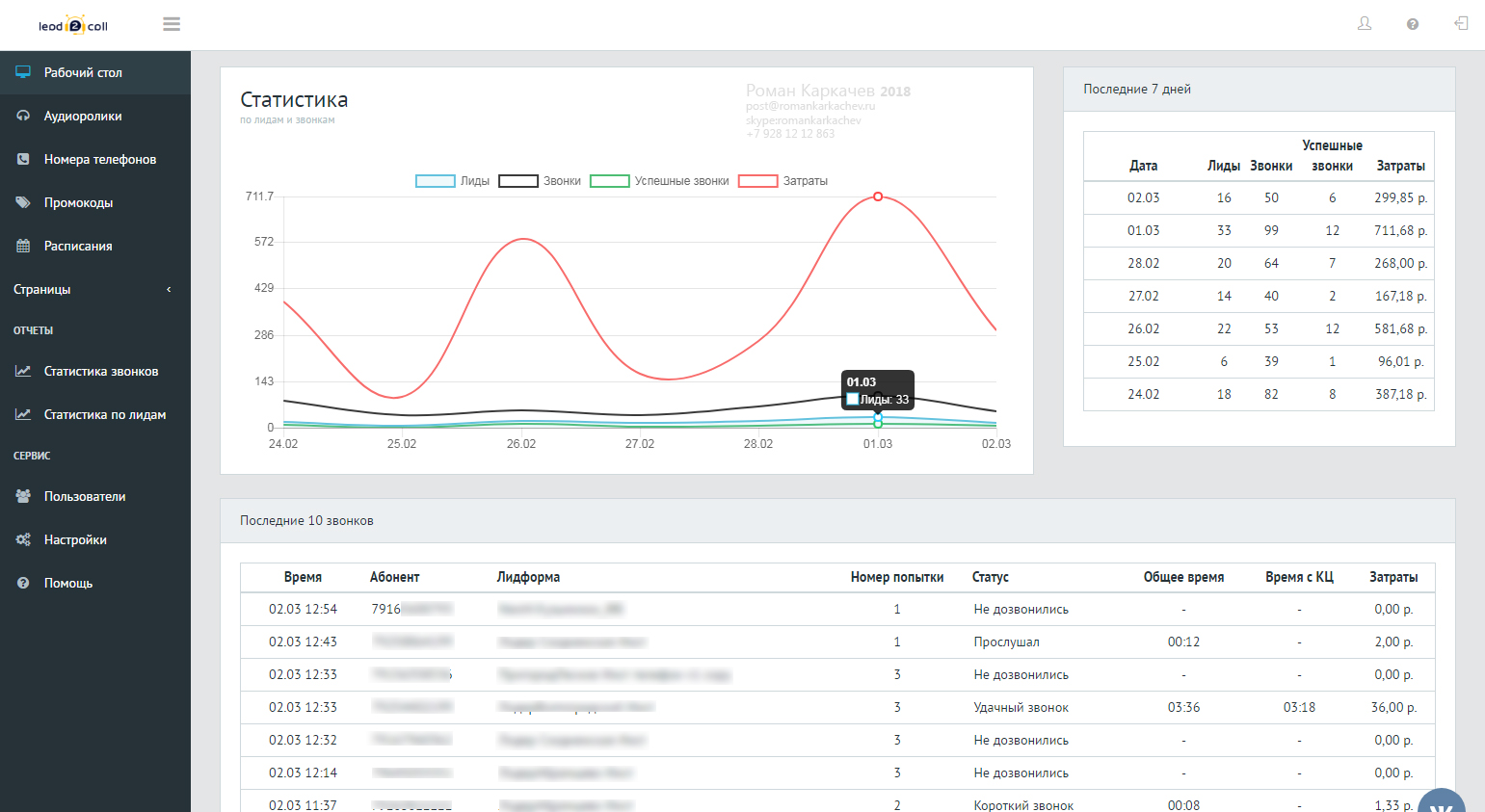Open Статистика звонков report
The height and width of the screenshot is (812, 1485).
[95, 371]
